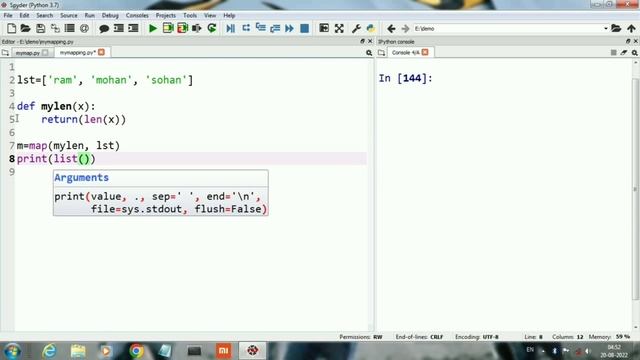Open Windows Start menu orb
The image size is (640, 360).
[x=12, y=351]
